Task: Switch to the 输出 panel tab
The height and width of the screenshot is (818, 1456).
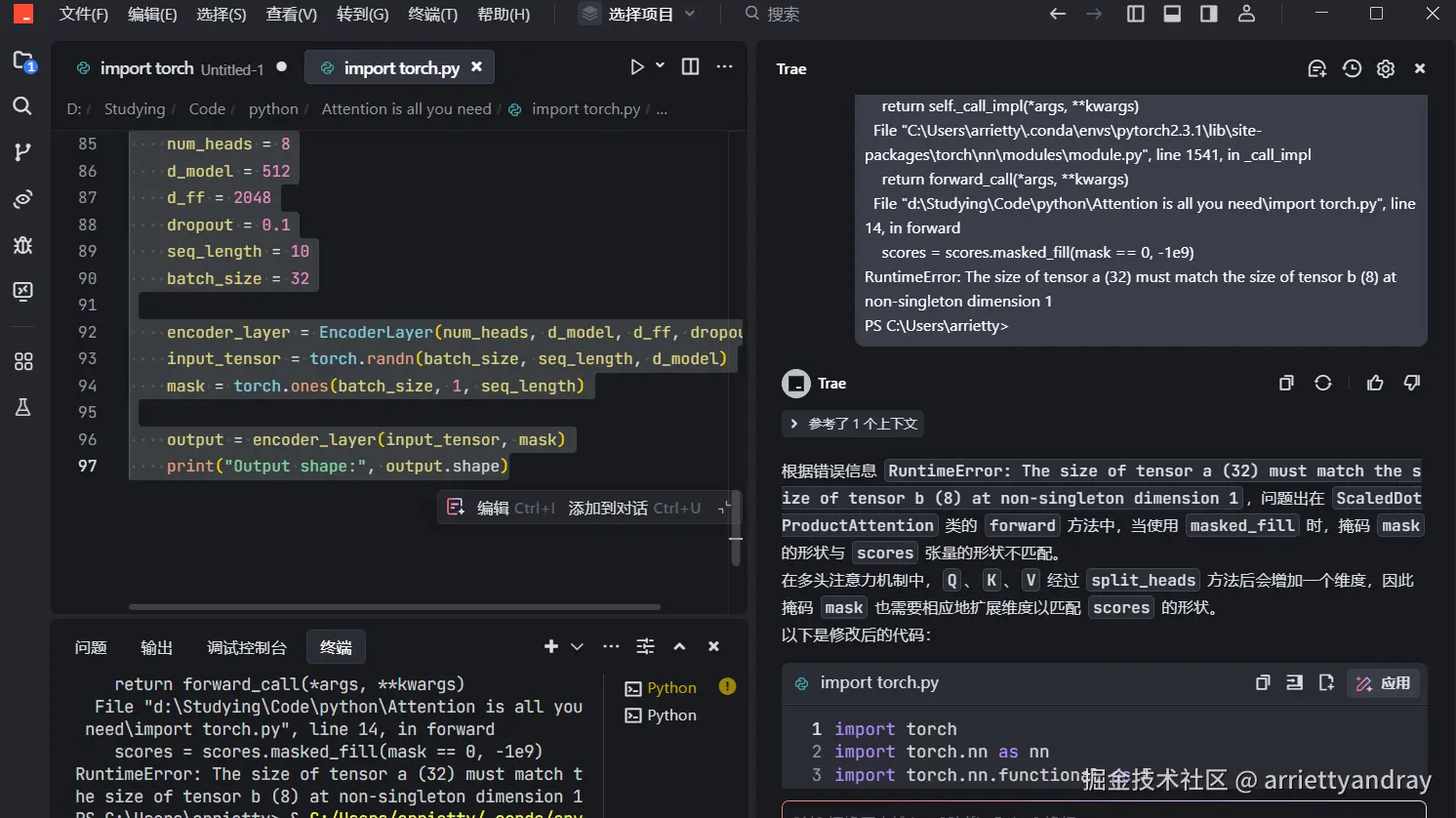Action: (x=156, y=647)
